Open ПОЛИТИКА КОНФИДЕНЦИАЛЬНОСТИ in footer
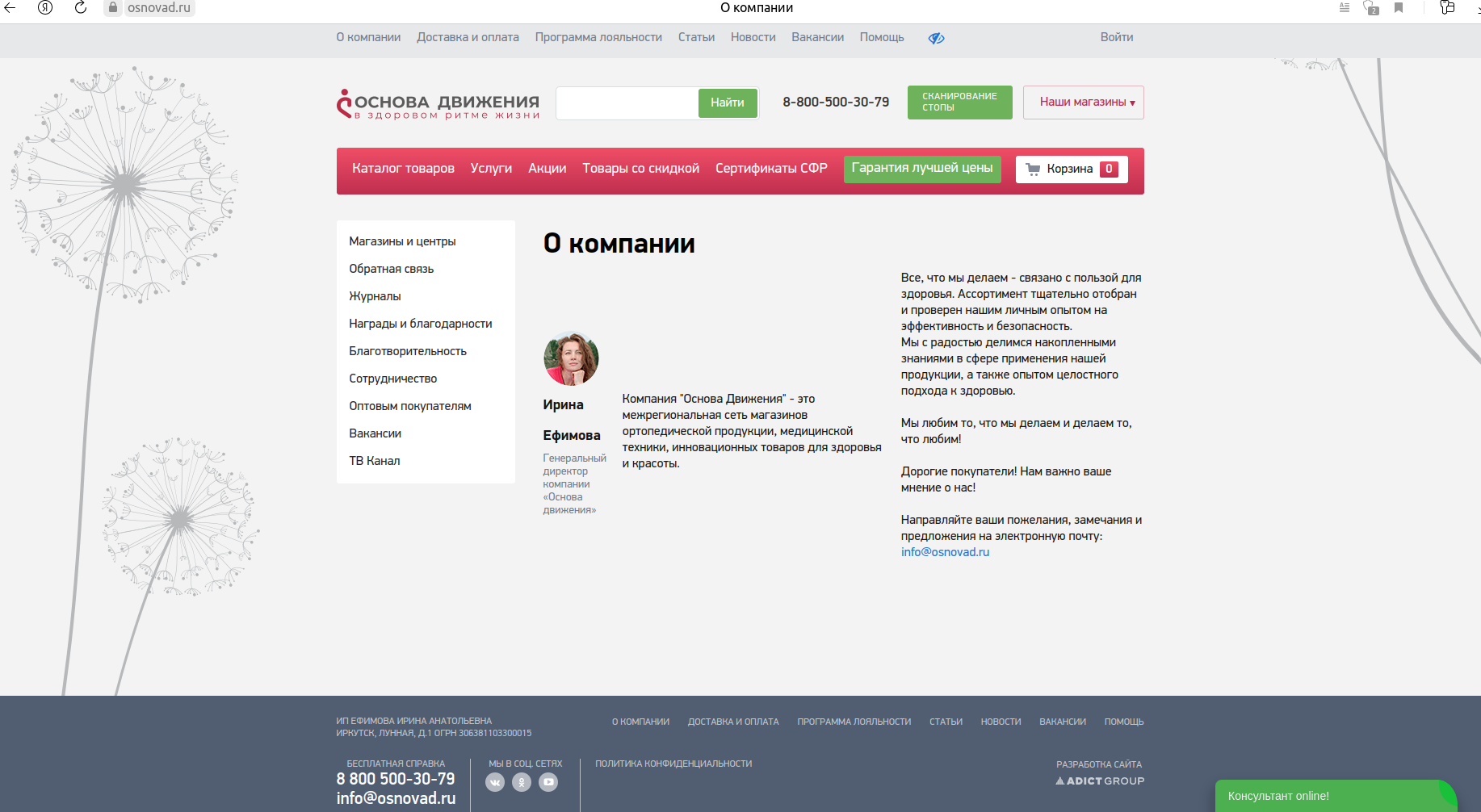Image resolution: width=1481 pixels, height=812 pixels. pos(673,764)
